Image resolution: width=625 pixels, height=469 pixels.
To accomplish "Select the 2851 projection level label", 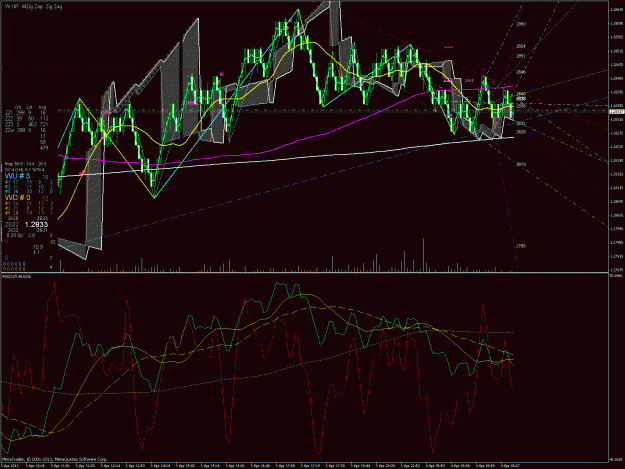I will (x=521, y=56).
